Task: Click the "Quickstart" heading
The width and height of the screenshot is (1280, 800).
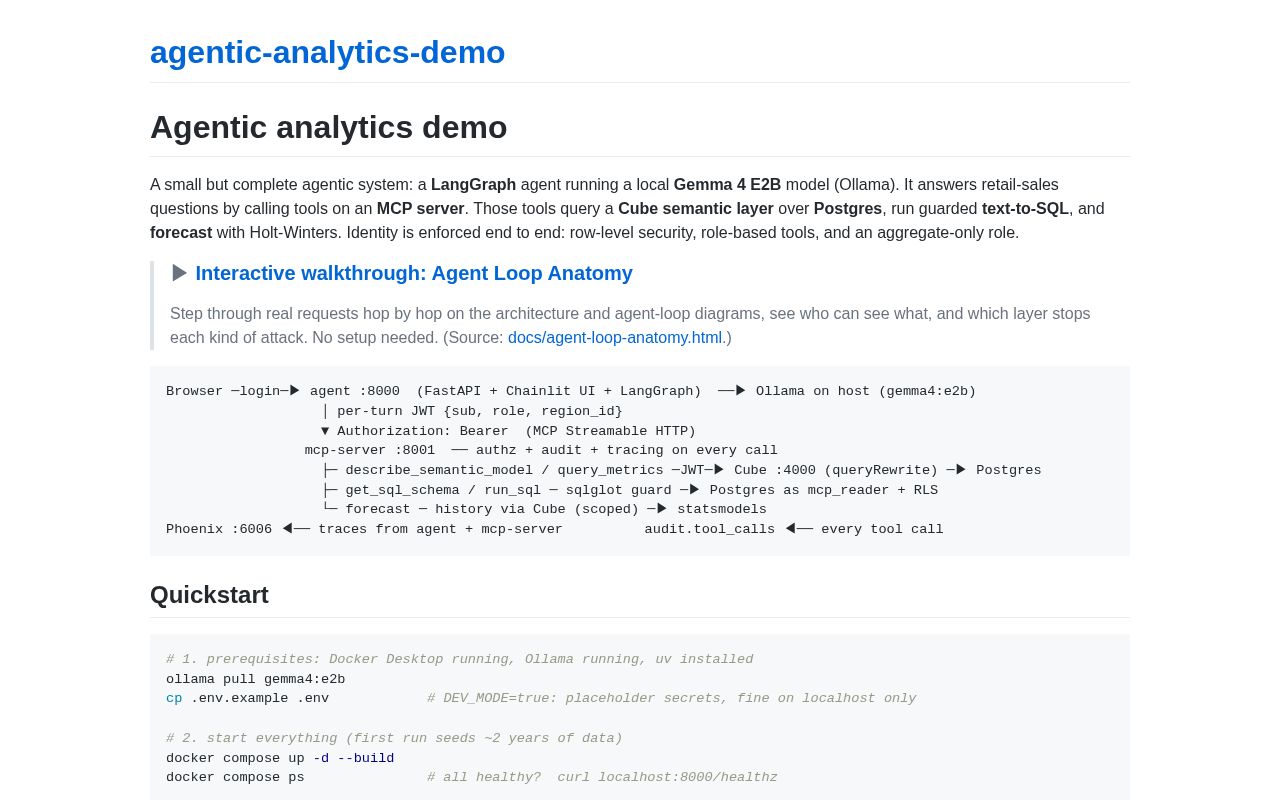Action: [209, 595]
